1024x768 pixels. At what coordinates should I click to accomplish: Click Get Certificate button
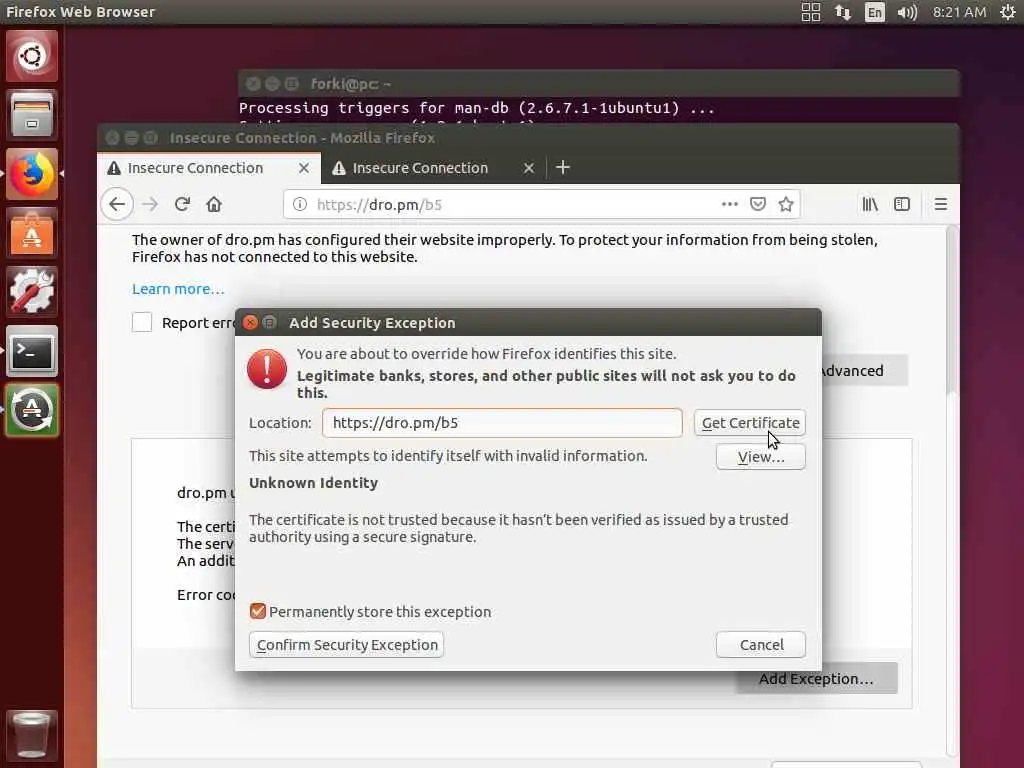point(750,423)
